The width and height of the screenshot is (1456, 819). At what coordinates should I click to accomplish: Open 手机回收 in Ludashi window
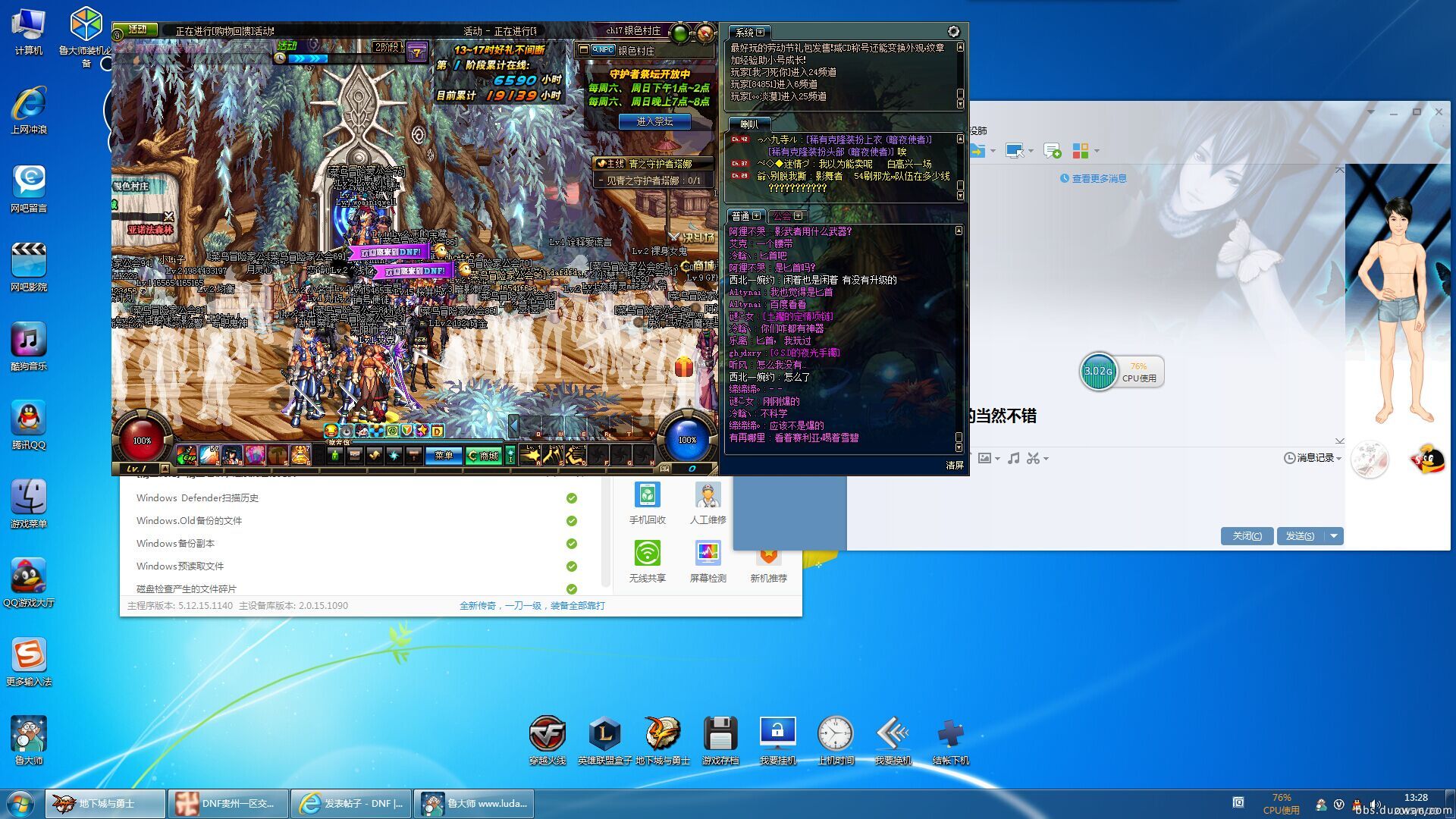(647, 504)
